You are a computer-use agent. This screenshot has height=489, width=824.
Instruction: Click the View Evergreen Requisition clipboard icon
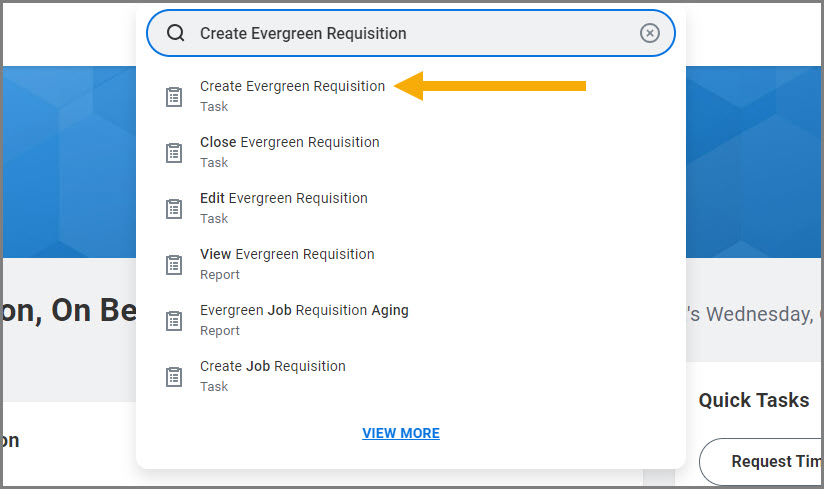click(x=174, y=265)
